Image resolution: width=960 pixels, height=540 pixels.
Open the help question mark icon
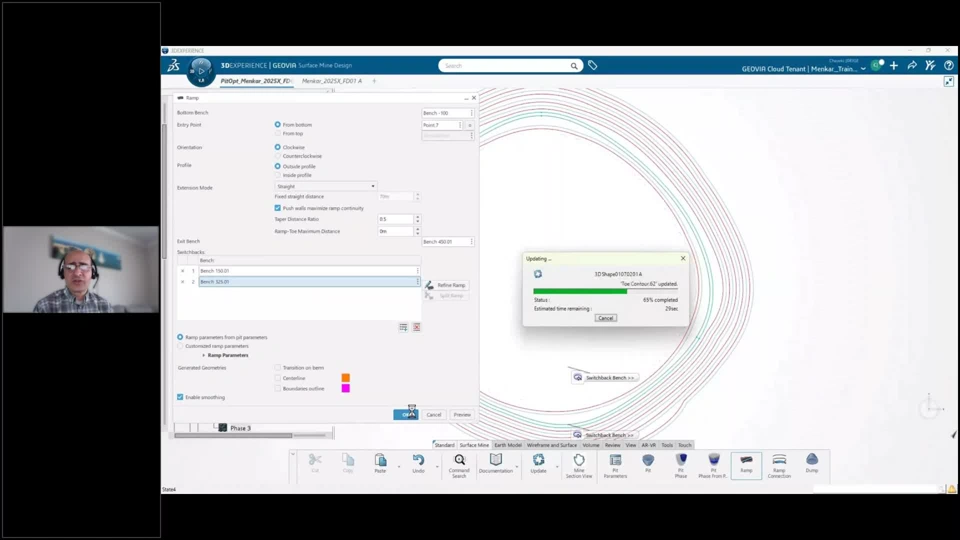[948, 66]
